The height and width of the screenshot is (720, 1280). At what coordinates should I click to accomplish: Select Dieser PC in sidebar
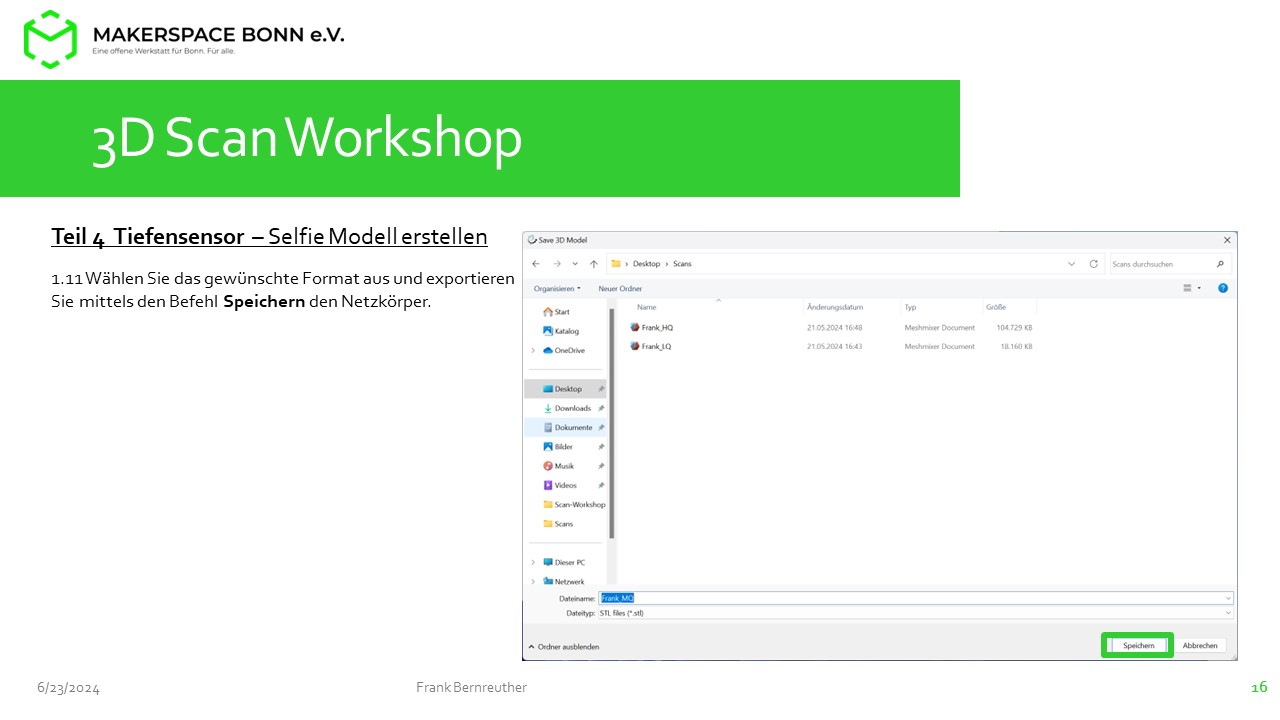564,562
